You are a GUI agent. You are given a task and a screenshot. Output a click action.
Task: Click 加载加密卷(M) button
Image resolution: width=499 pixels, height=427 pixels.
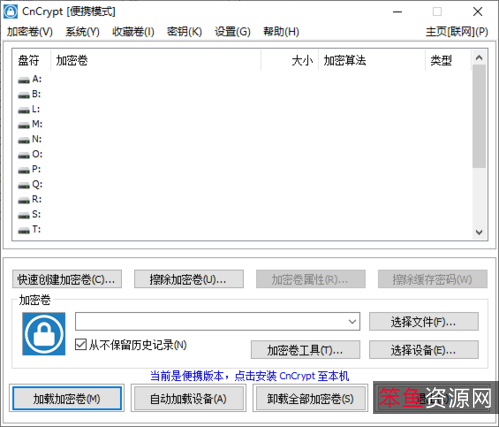(67, 398)
